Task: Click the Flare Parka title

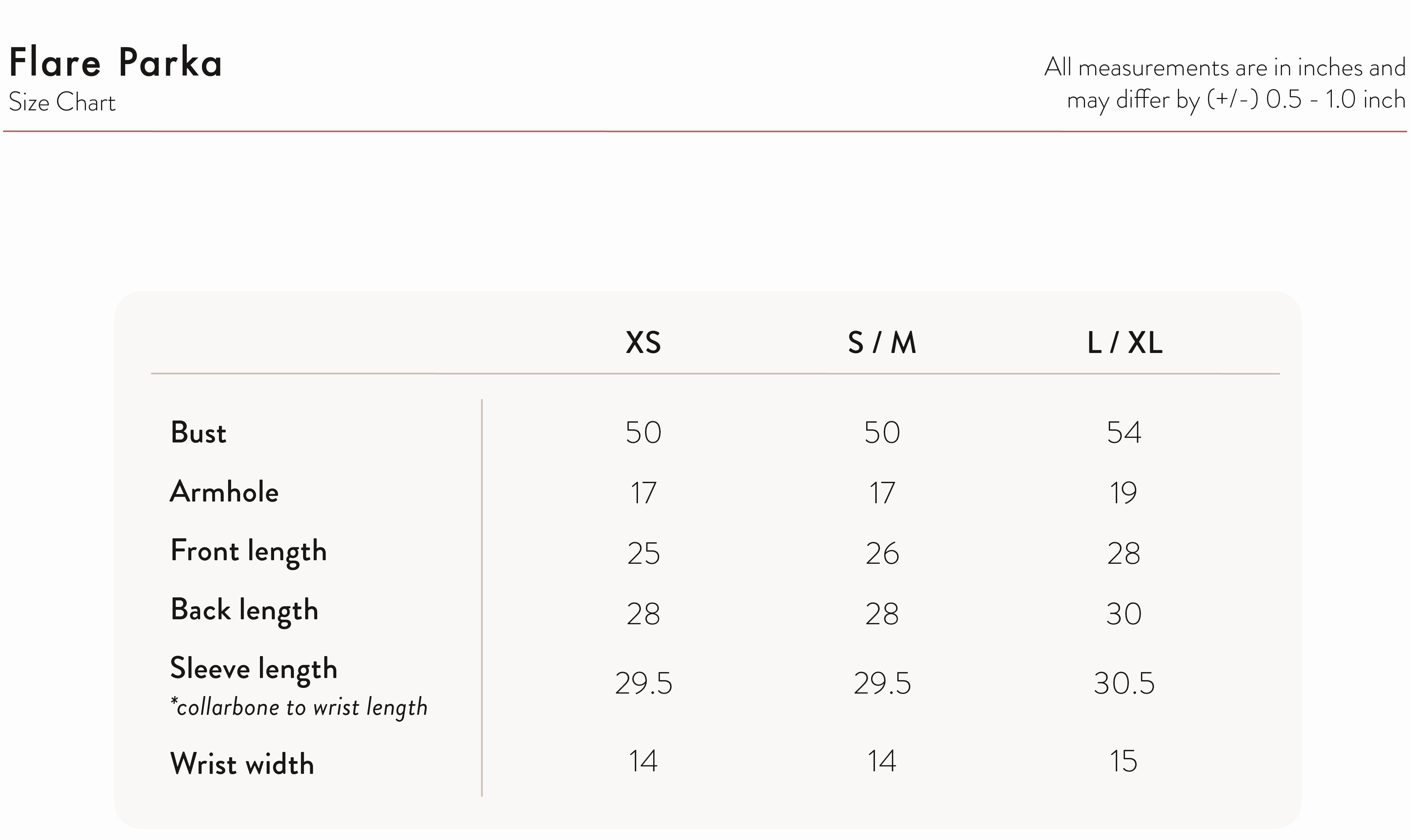Action: pos(116,62)
